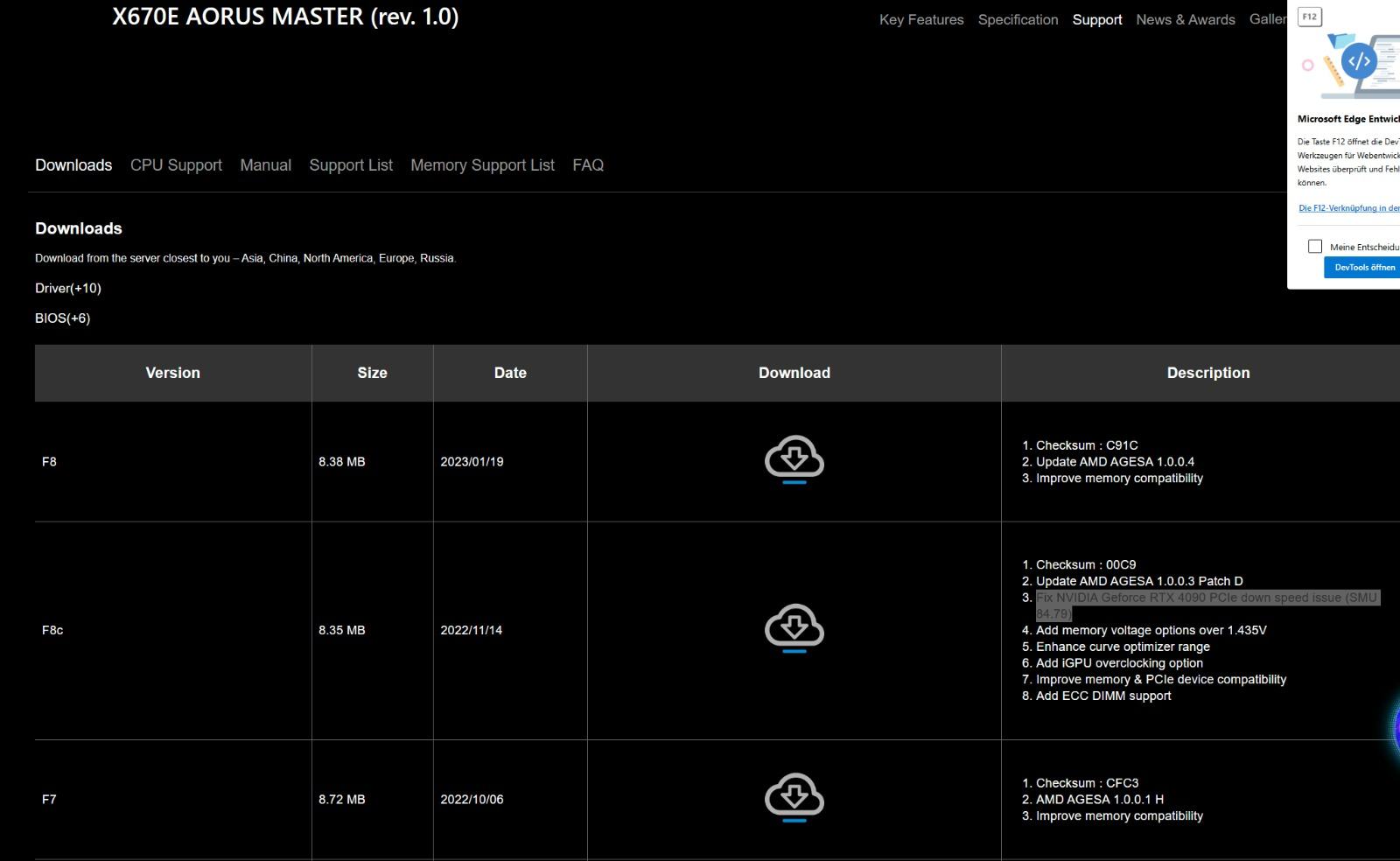The height and width of the screenshot is (861, 1400).
Task: Open the Gallery menu item
Action: pos(1268,19)
